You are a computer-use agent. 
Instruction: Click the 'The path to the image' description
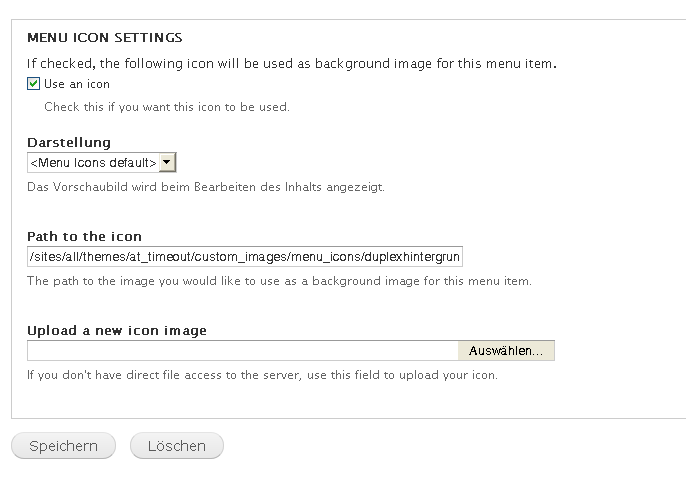(x=279, y=281)
